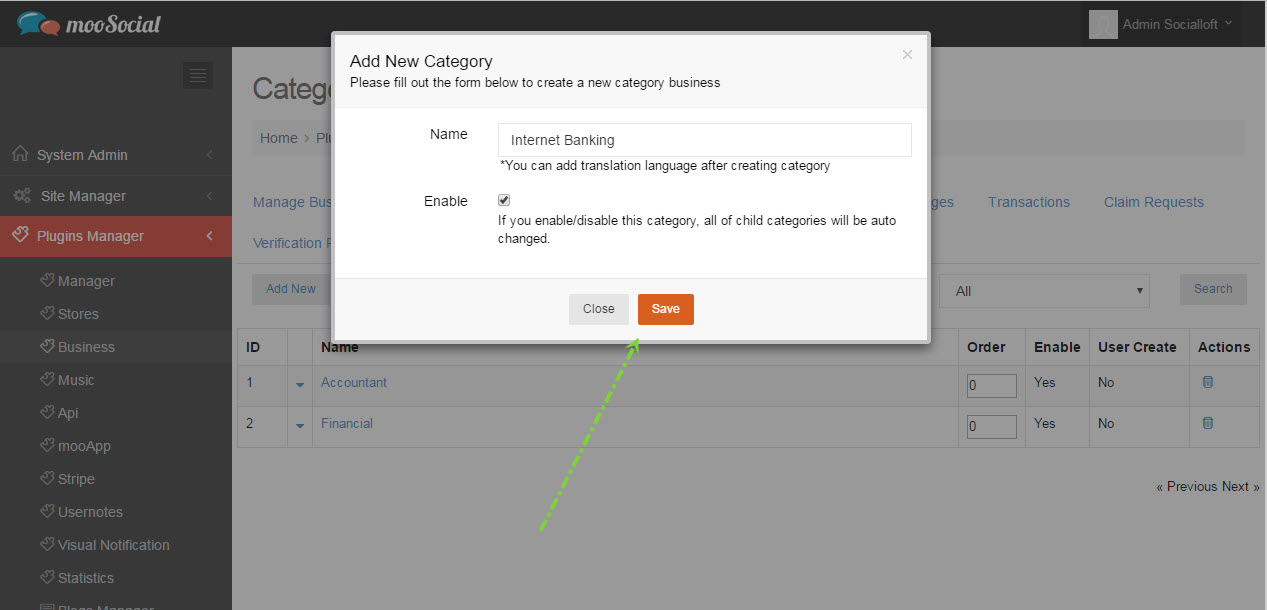Image resolution: width=1267 pixels, height=610 pixels.
Task: Click the Add New button
Action: click(x=291, y=289)
